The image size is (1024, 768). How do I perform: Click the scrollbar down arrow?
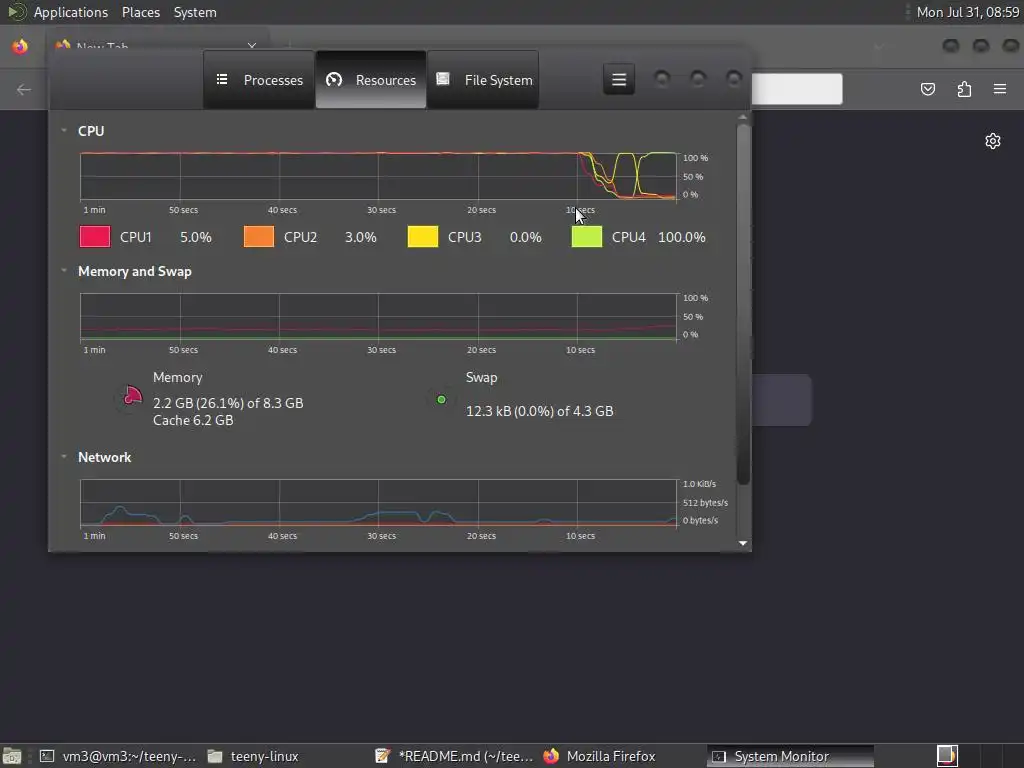point(743,543)
